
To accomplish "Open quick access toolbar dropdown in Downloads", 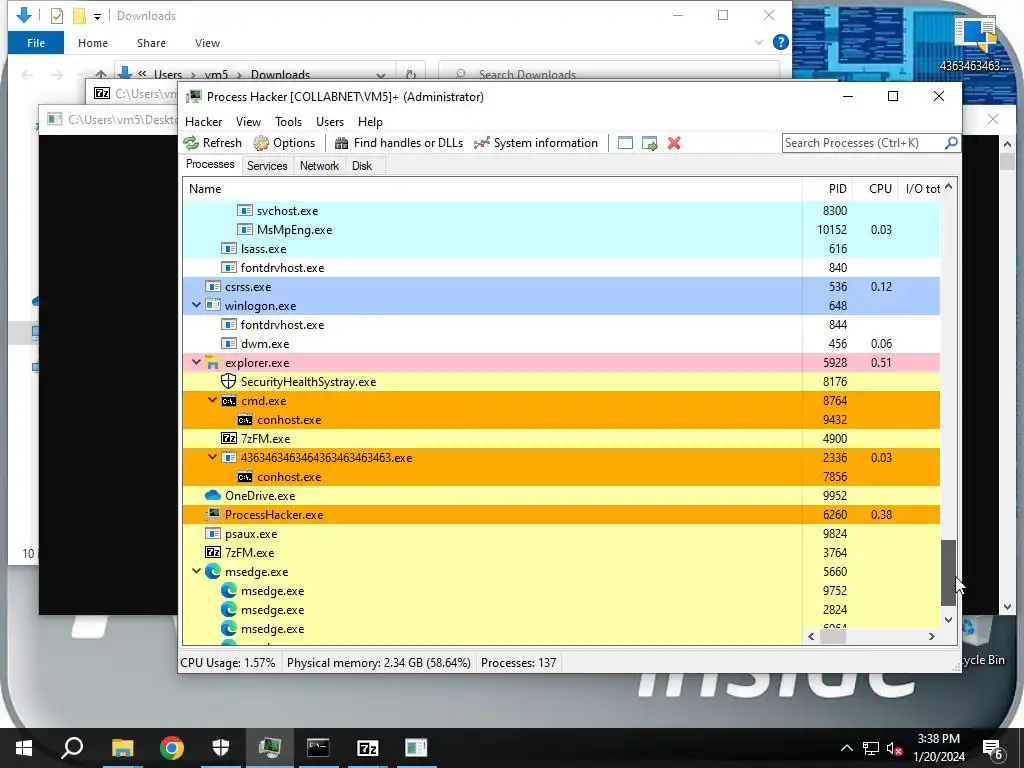I will [x=97, y=16].
